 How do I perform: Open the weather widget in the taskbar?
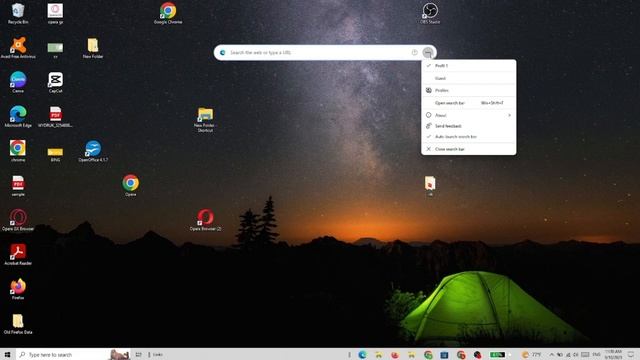[x=532, y=355]
